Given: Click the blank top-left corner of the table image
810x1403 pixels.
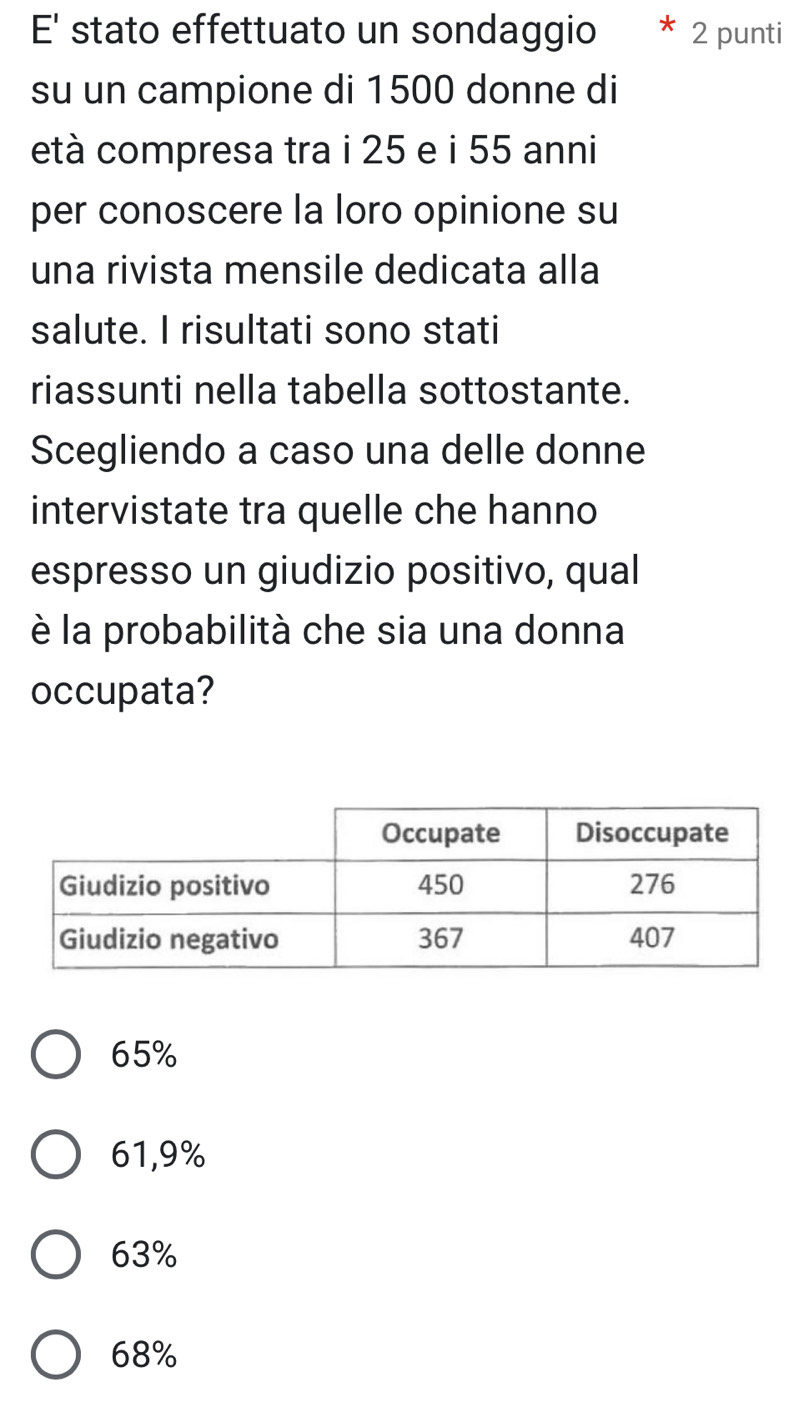Looking at the screenshot, I should tap(193, 834).
